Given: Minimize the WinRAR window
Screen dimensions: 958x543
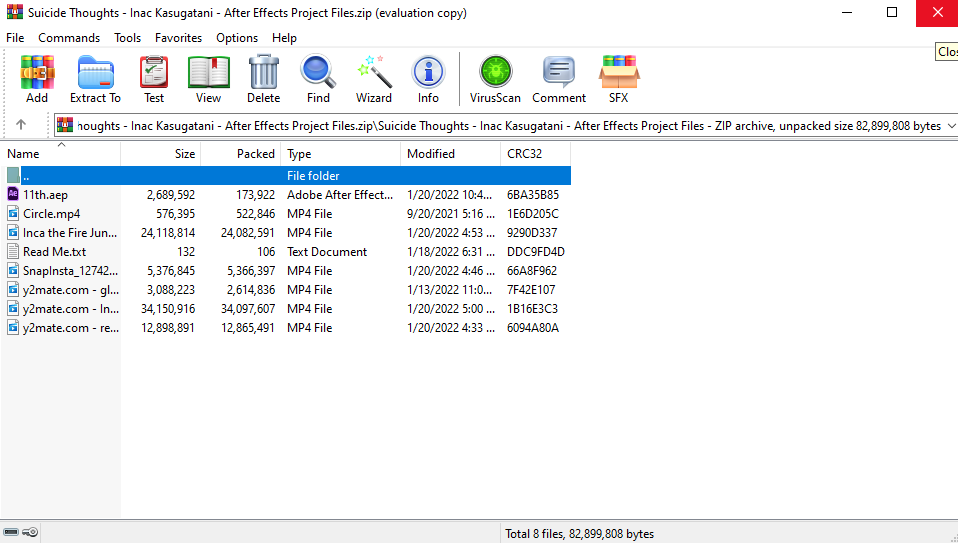Looking at the screenshot, I should [847, 12].
